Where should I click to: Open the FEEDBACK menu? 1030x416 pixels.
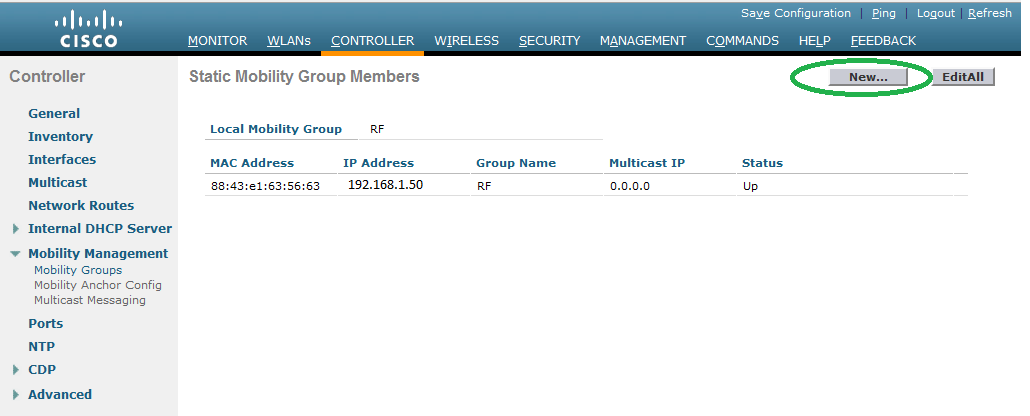pyautogui.click(x=883, y=41)
